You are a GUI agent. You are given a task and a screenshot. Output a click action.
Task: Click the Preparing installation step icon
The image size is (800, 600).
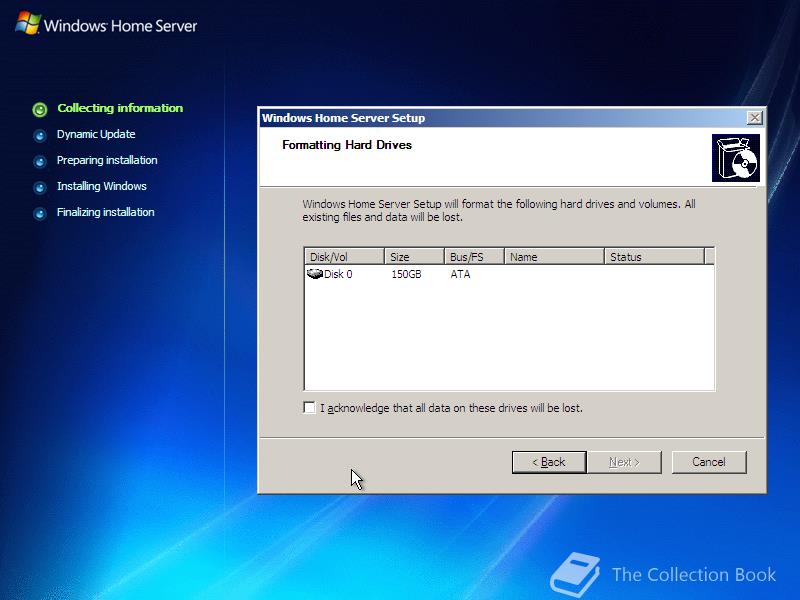[40, 162]
